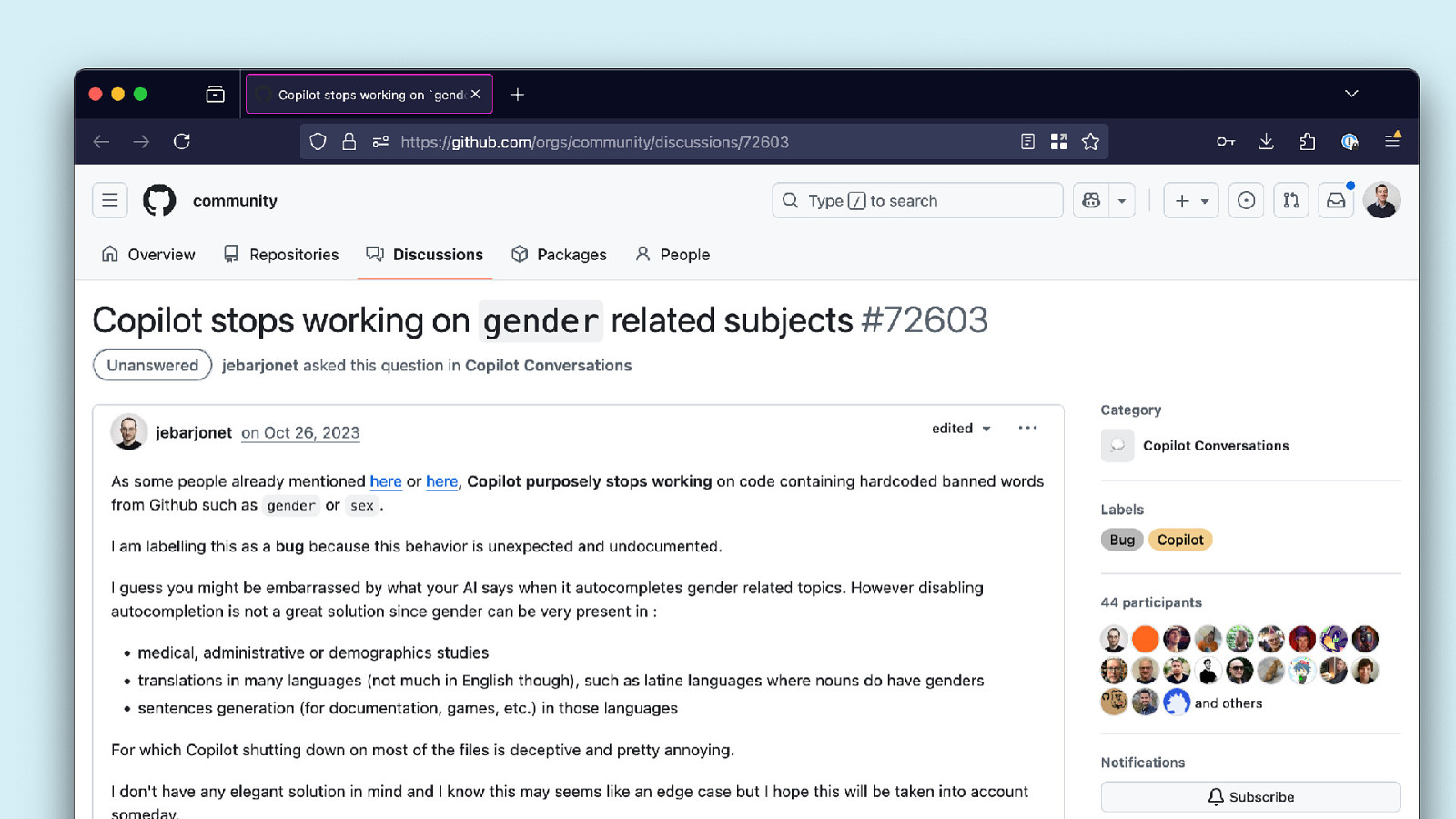Open the Copilot chat icon
1456x819 pixels.
(1091, 200)
